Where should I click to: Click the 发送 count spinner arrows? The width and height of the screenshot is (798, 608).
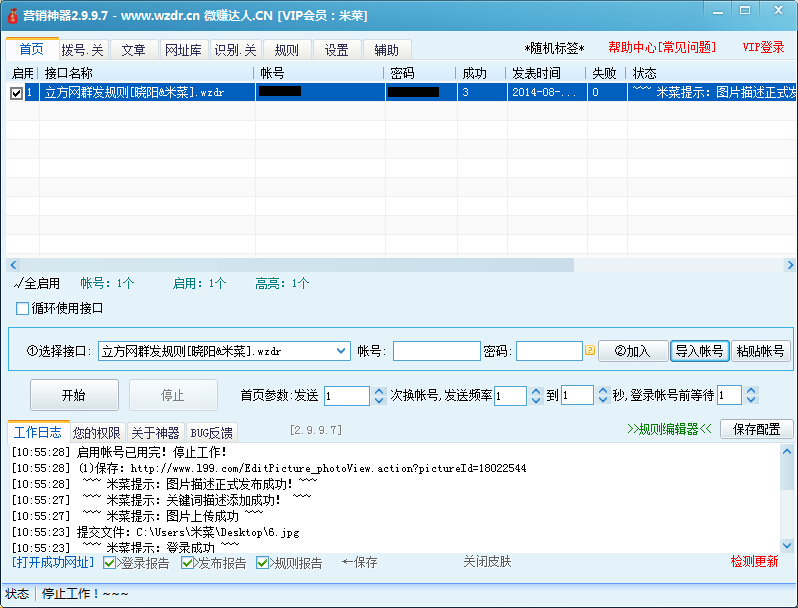tap(379, 396)
